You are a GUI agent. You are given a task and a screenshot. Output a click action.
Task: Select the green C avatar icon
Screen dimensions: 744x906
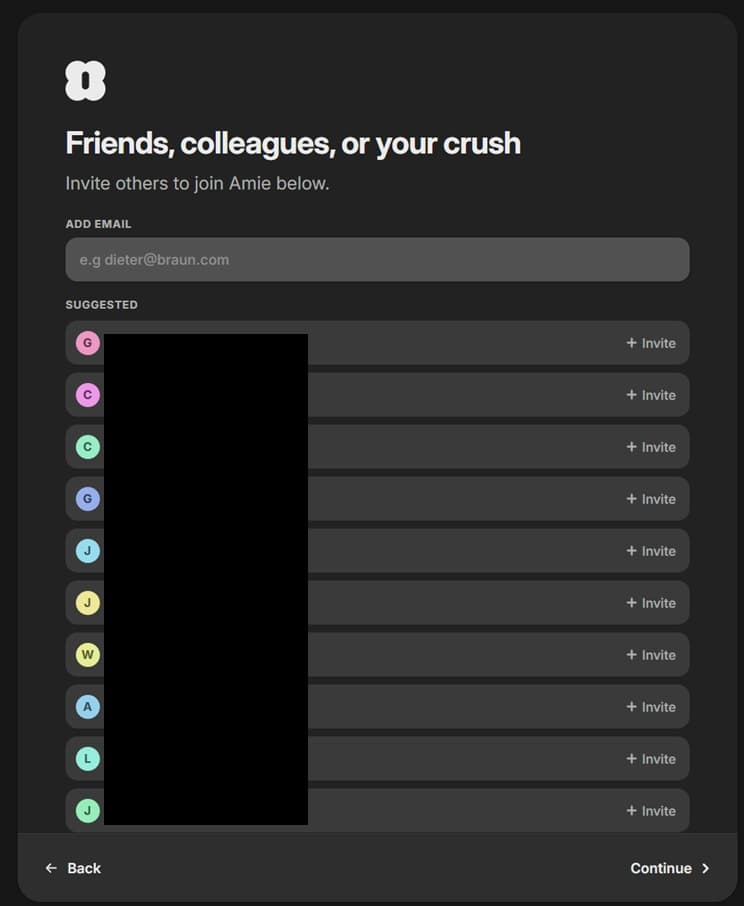point(88,447)
